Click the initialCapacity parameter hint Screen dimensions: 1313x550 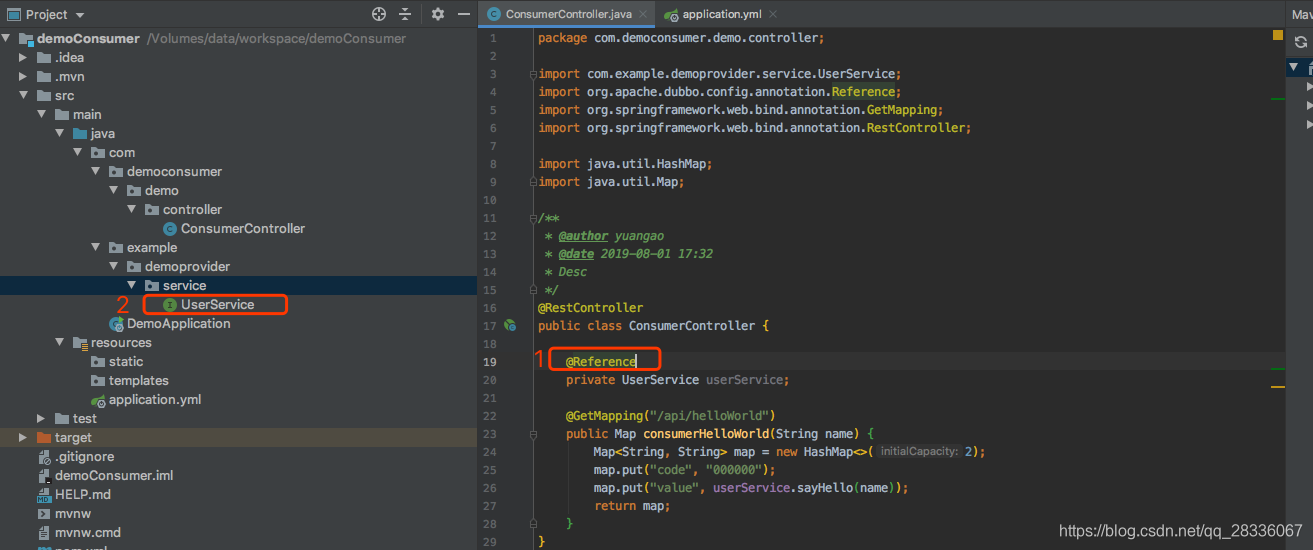(920, 452)
